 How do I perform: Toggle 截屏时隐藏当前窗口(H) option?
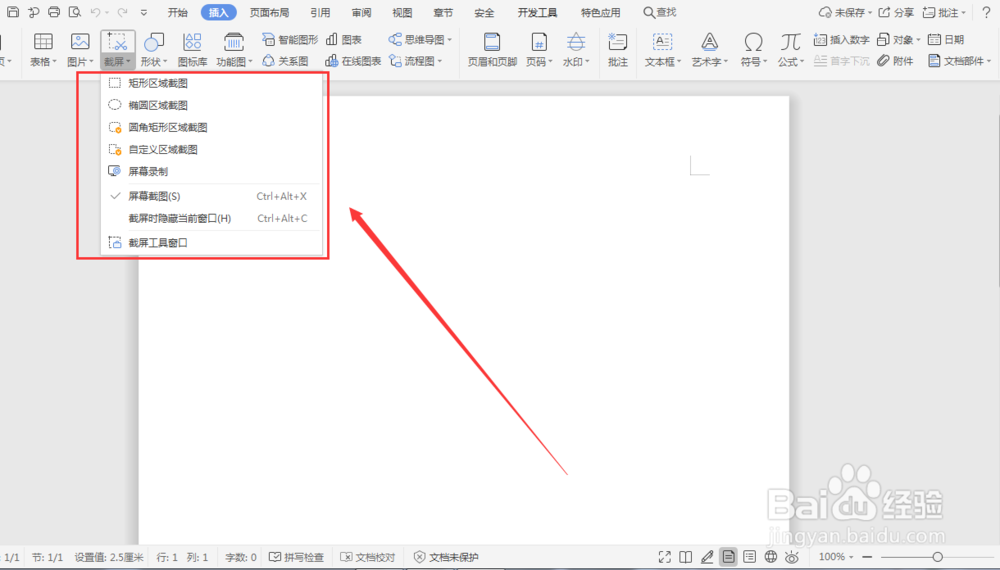211,219
